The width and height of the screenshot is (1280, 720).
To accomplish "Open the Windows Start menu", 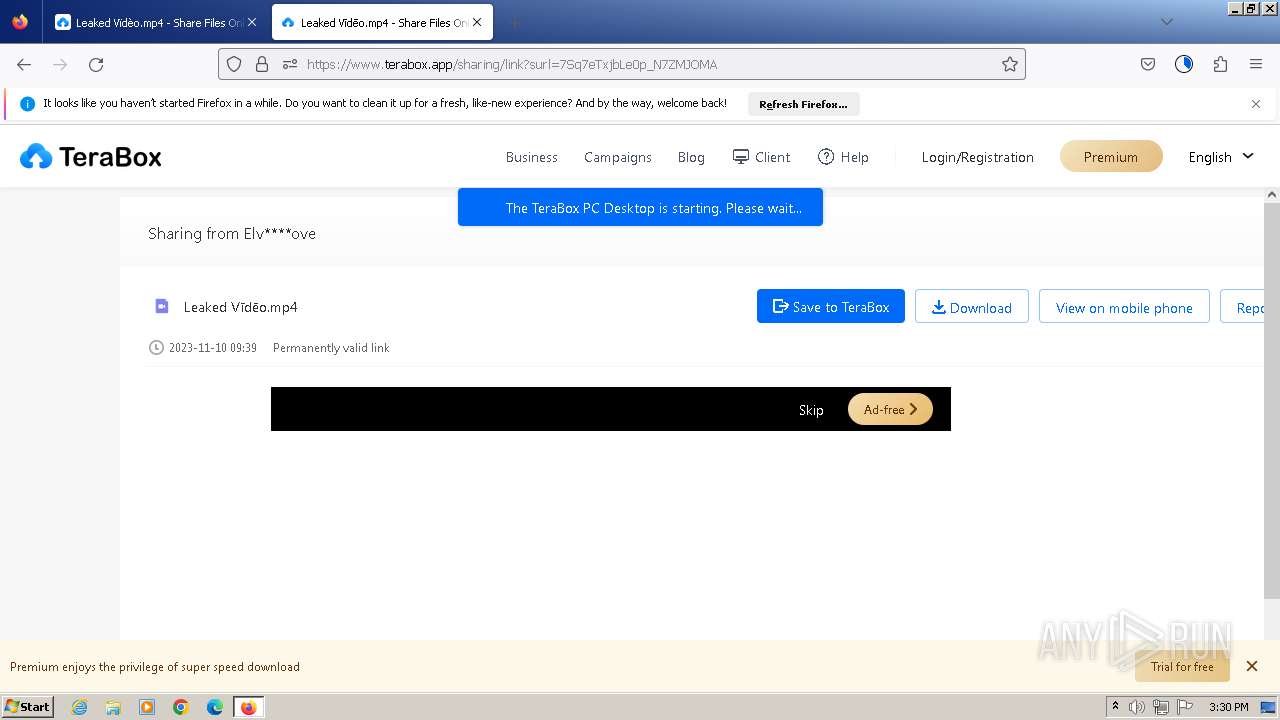I will pos(27,707).
